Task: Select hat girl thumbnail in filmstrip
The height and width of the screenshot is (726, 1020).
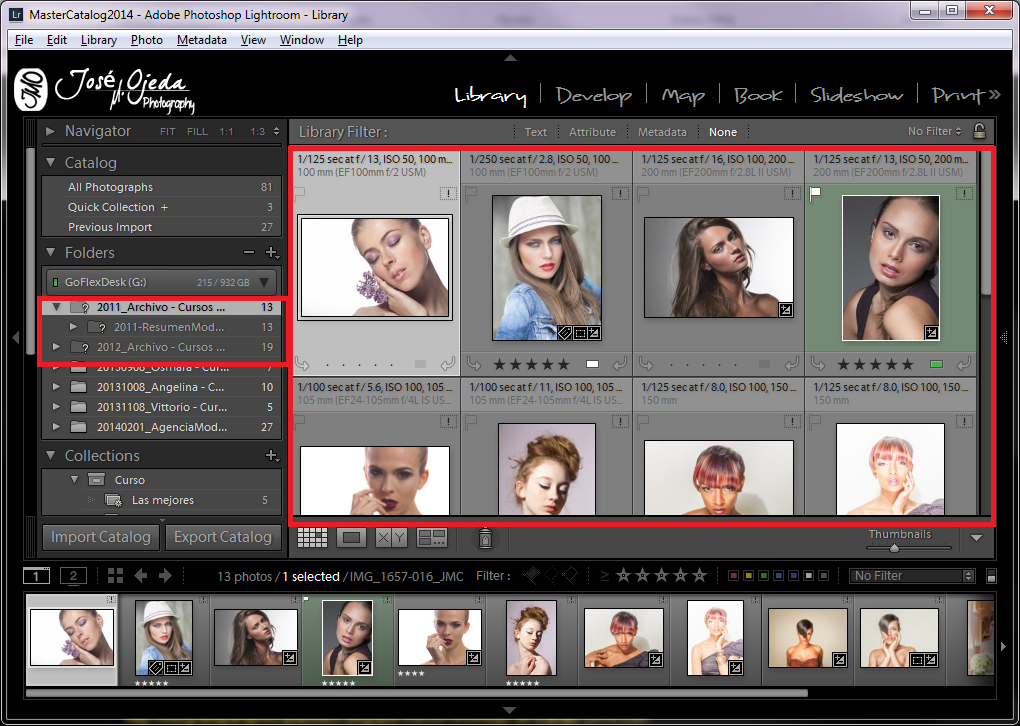Action: 164,638
